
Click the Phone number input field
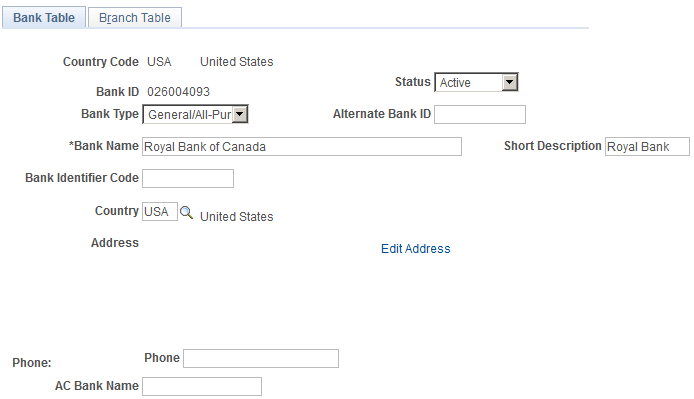(x=261, y=358)
